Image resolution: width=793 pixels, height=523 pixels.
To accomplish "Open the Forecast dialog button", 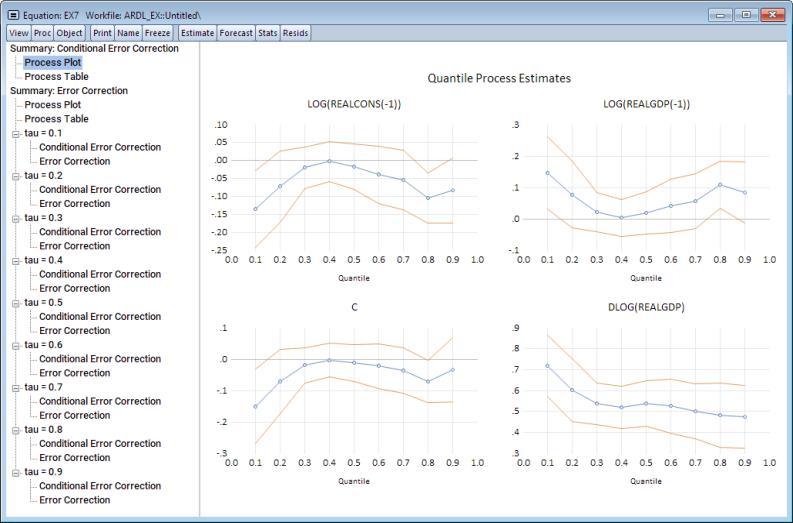I will pos(236,33).
